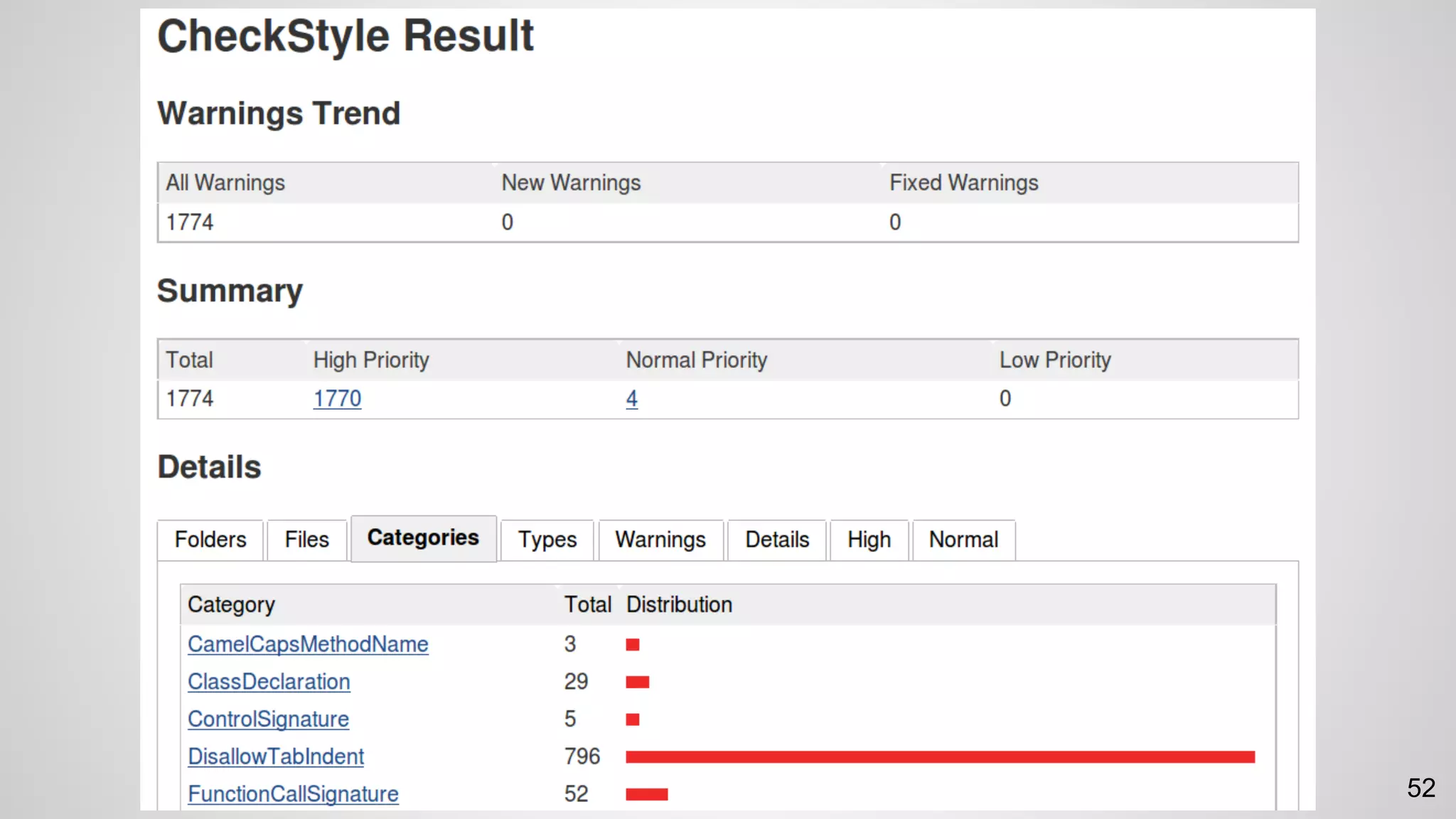Open the Folders tab
1456x819 pixels.
210,540
